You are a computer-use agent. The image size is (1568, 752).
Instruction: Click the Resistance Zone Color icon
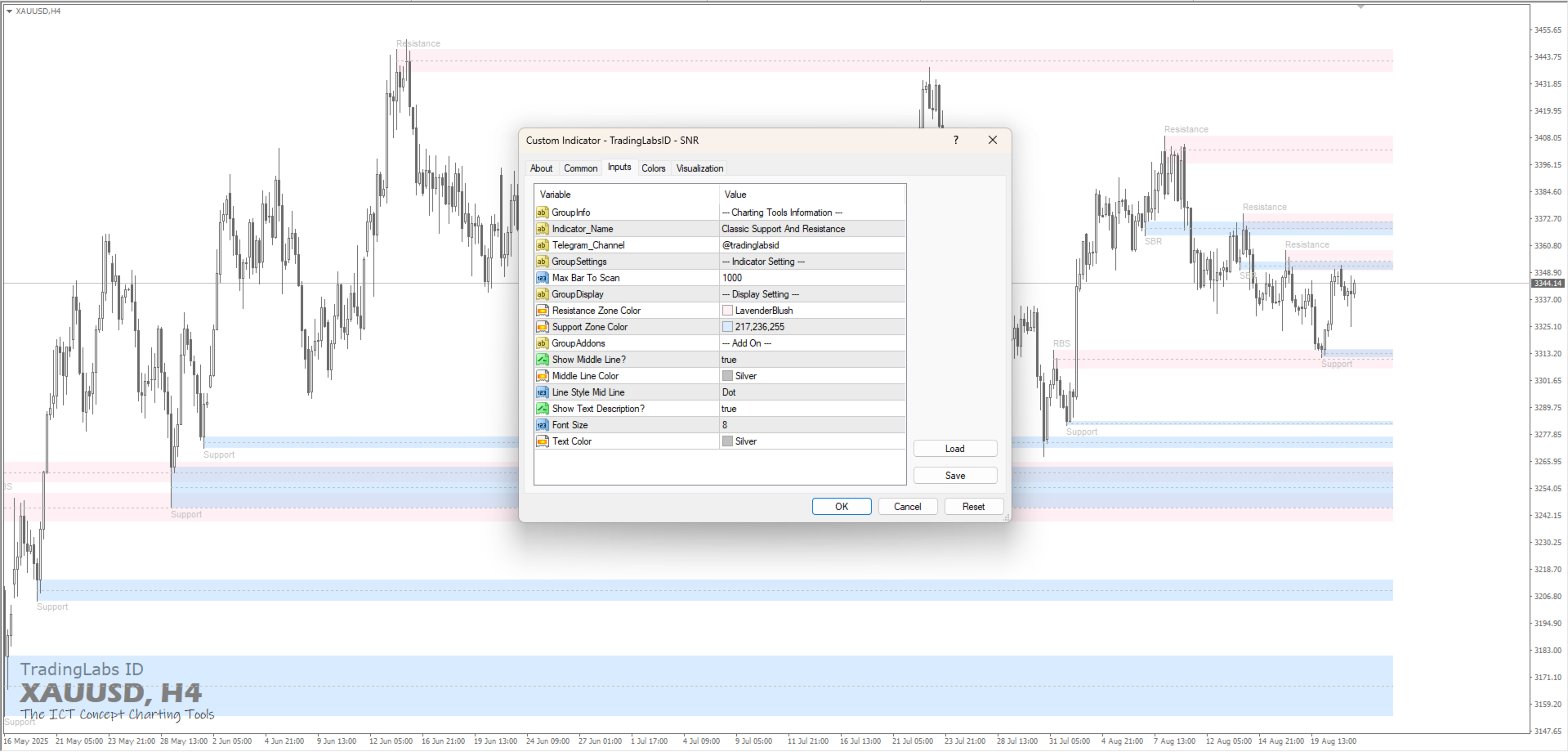(x=542, y=311)
